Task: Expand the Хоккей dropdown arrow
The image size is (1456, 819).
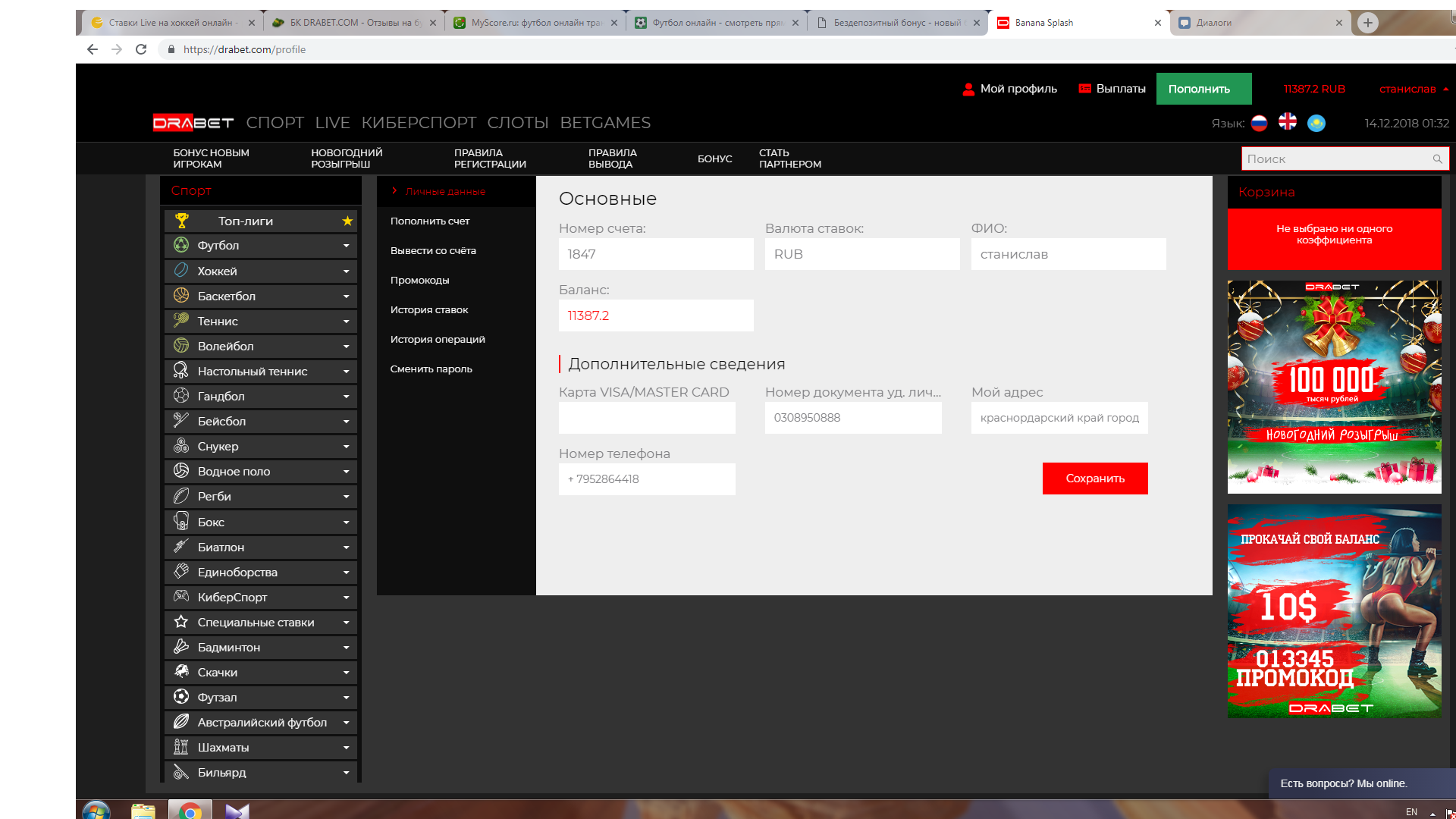Action: [346, 271]
